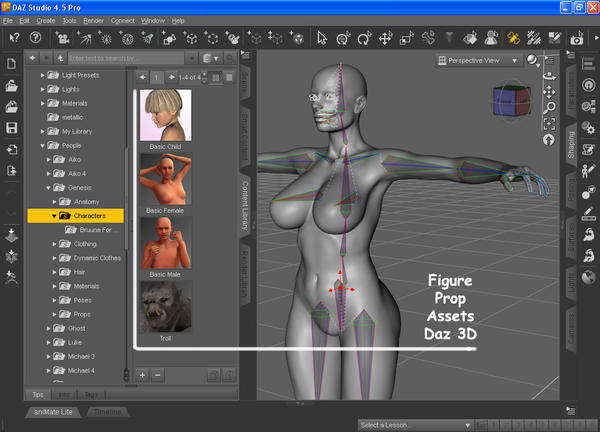600x432 pixels.
Task: Click the plus button below thumbnails
Action: click(142, 375)
